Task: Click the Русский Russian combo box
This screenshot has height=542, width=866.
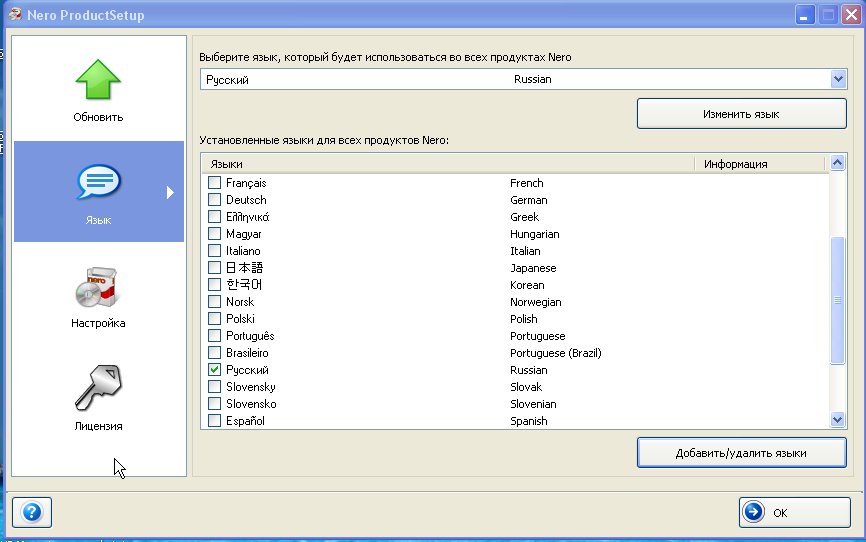Action: tap(523, 79)
